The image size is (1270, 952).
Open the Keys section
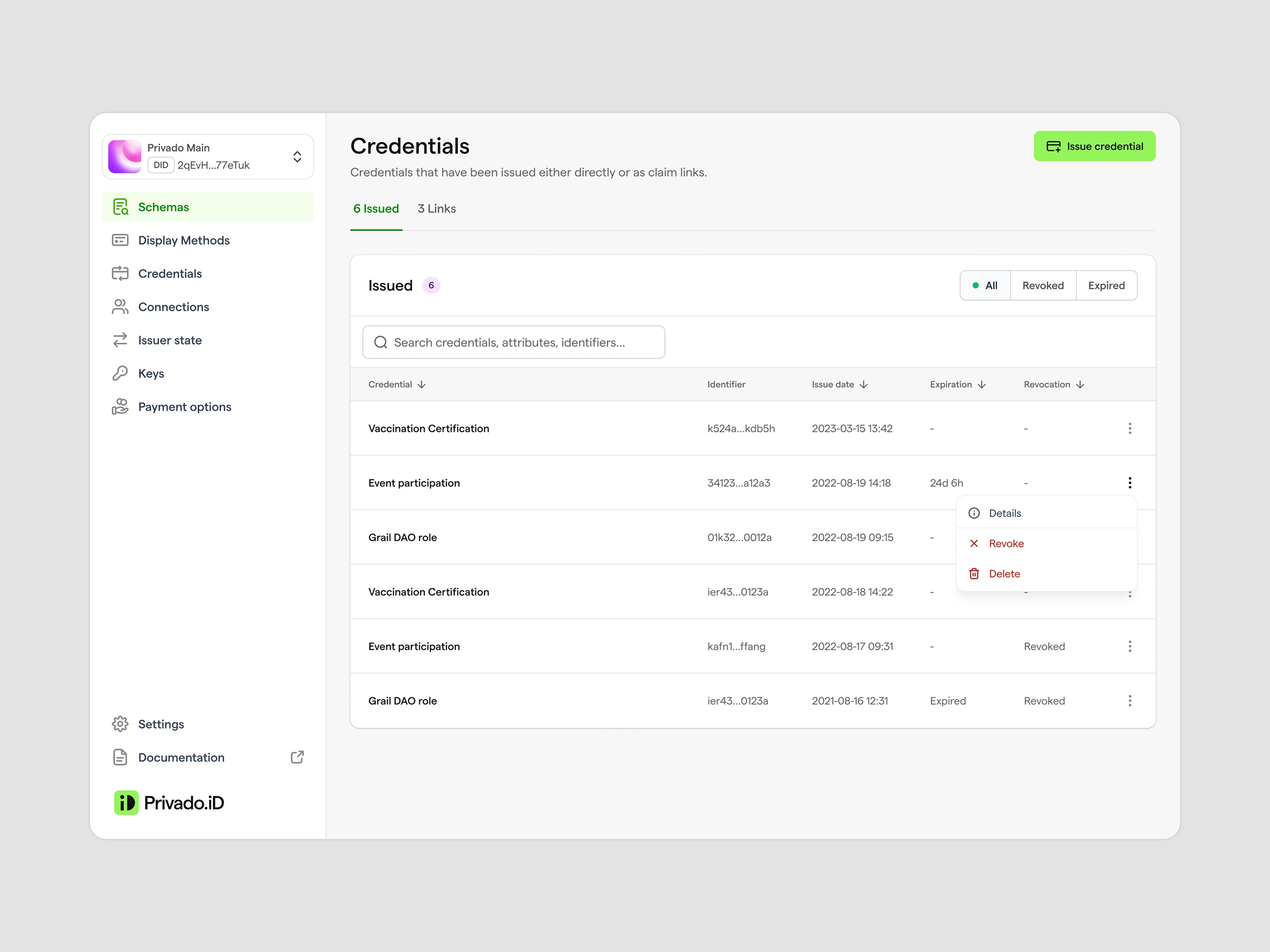coord(150,373)
